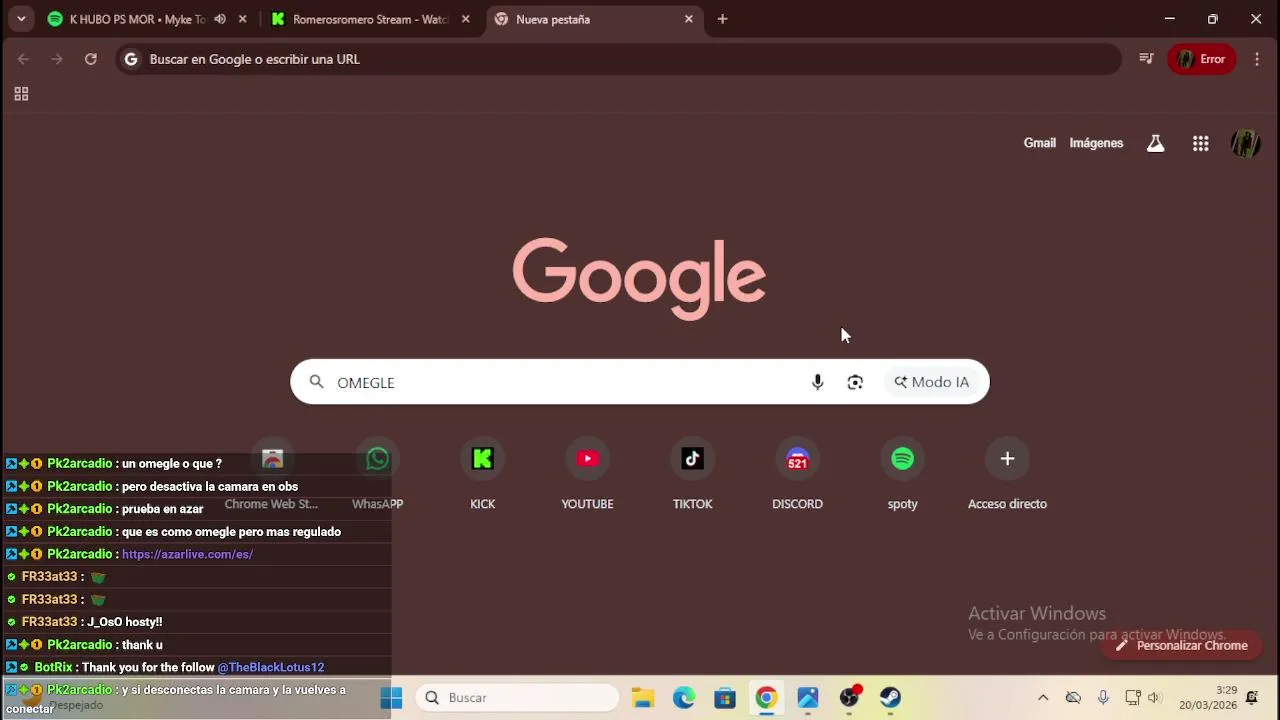Open Imágenes link
This screenshot has height=720, width=1280.
coord(1096,143)
